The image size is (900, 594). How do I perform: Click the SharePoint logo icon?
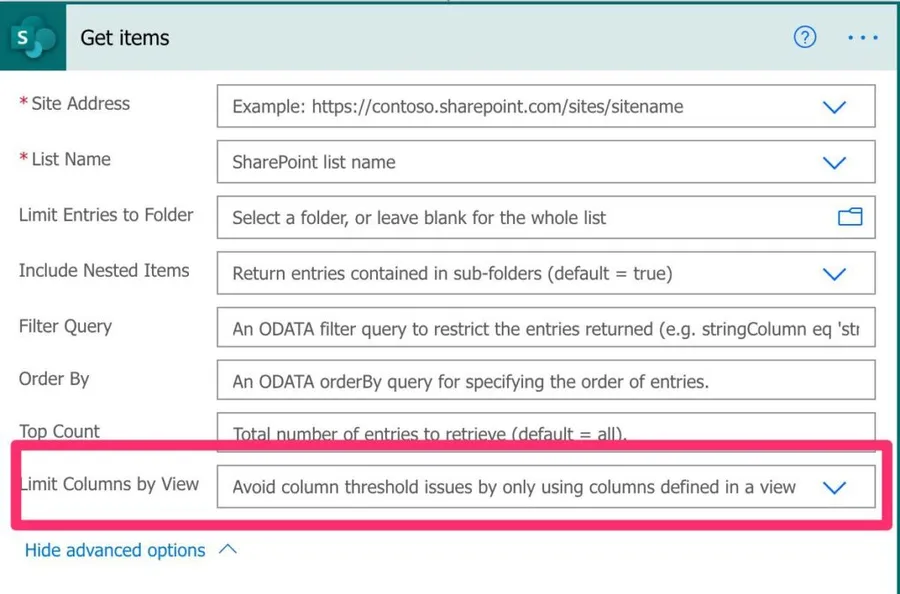[33, 38]
